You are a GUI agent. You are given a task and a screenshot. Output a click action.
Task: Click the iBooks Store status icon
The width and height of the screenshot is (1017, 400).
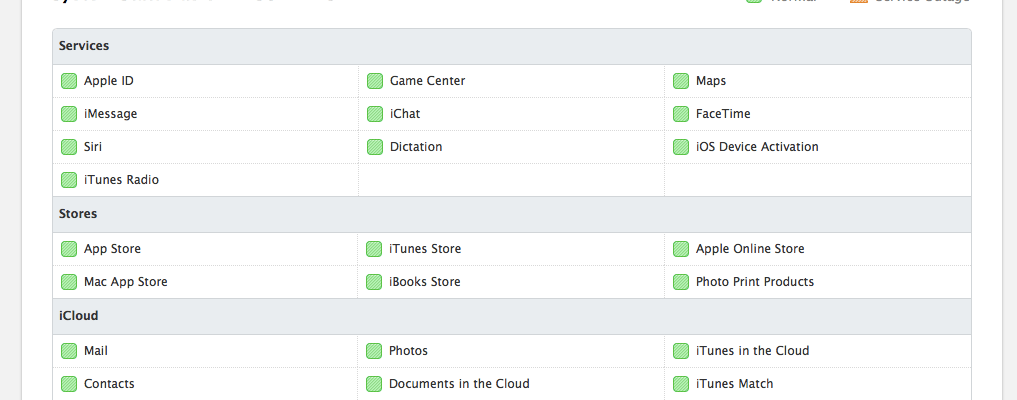pyautogui.click(x=375, y=282)
